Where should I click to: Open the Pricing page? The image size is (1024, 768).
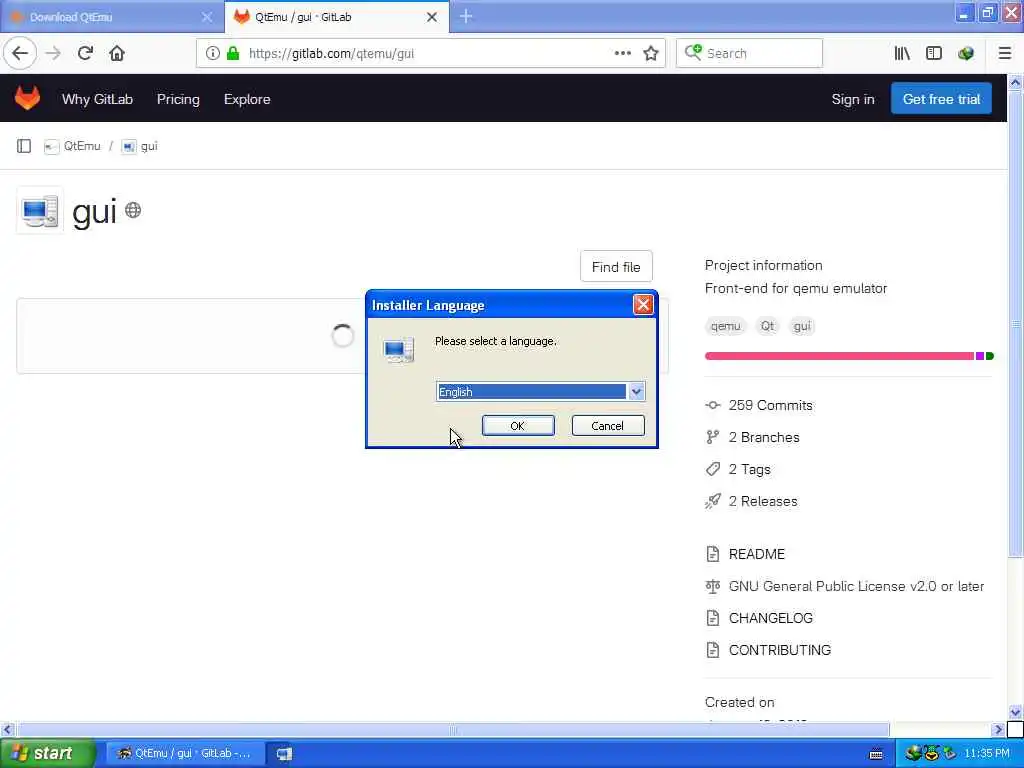(x=178, y=99)
